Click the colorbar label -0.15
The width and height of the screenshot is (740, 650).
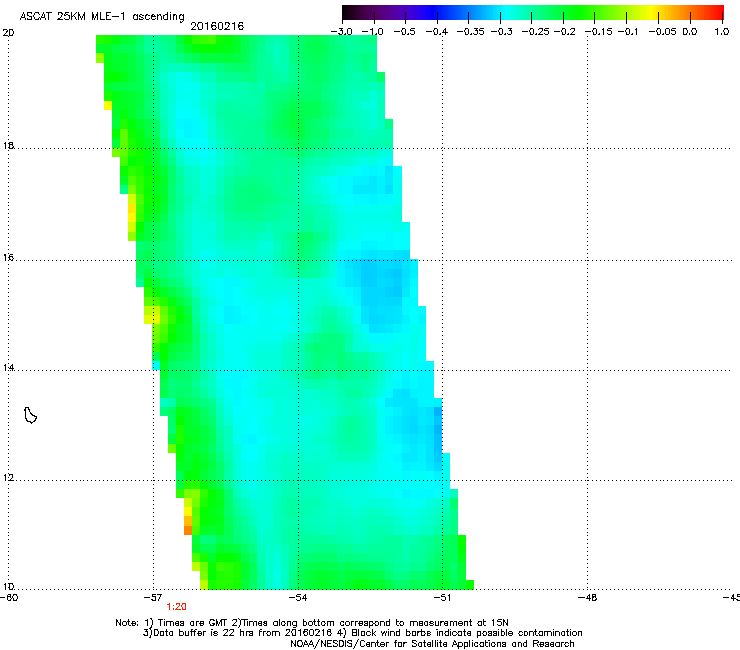[x=598, y=32]
